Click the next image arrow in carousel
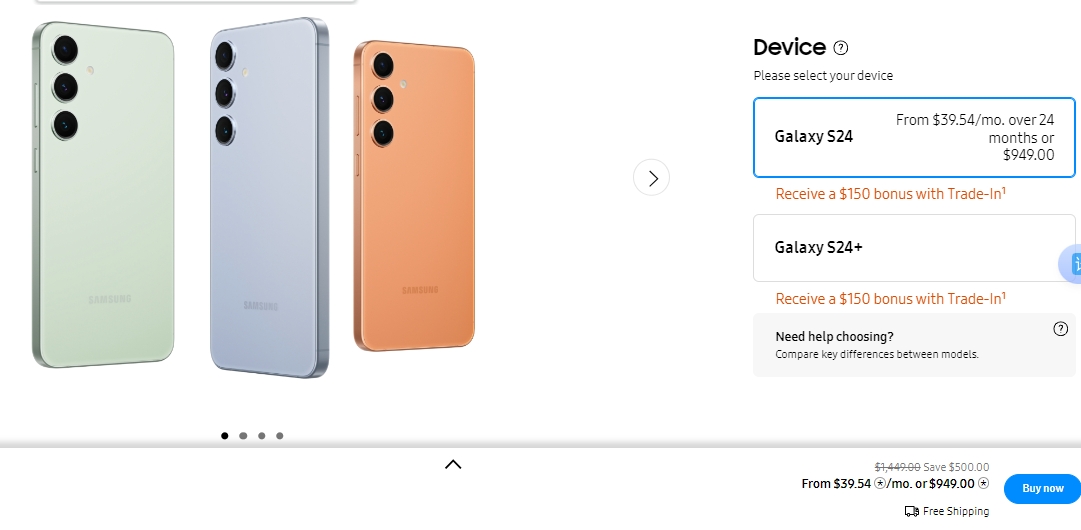1081x530 pixels. tap(651, 178)
